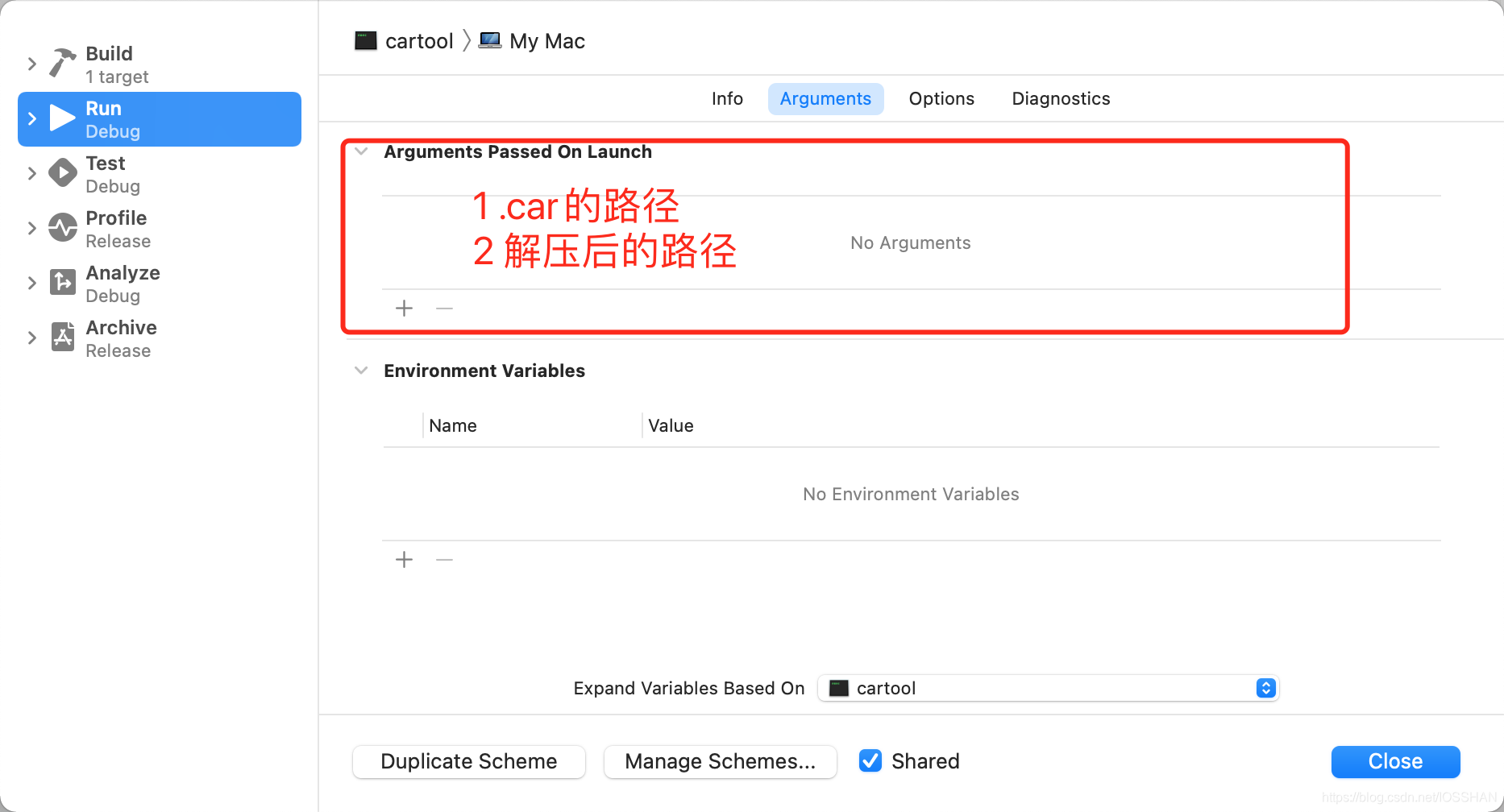Image resolution: width=1504 pixels, height=812 pixels.
Task: Click the cartool scheme icon in breadcrumb
Action: (365, 40)
